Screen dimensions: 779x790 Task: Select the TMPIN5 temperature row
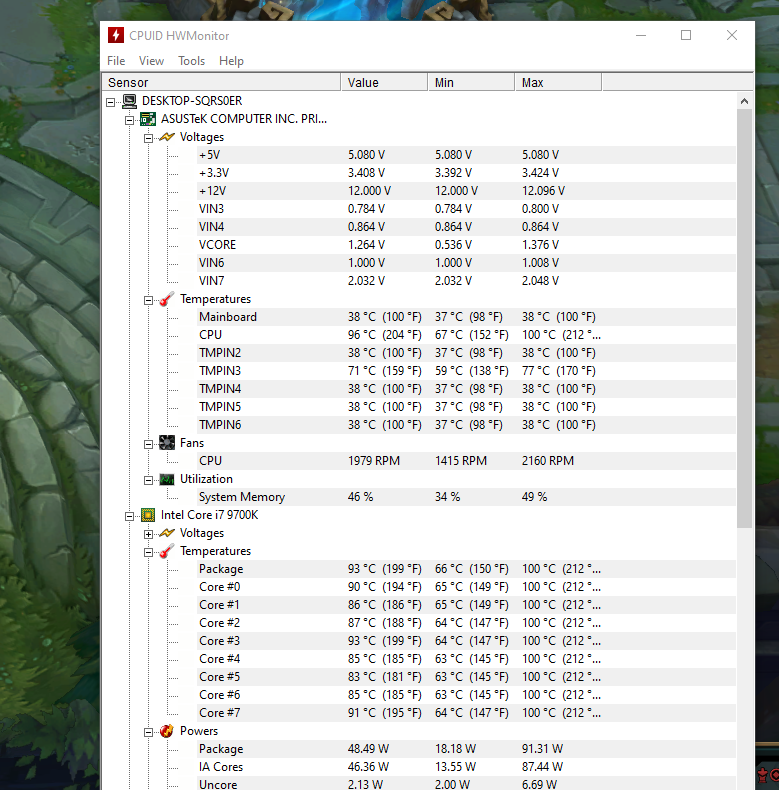pos(466,407)
